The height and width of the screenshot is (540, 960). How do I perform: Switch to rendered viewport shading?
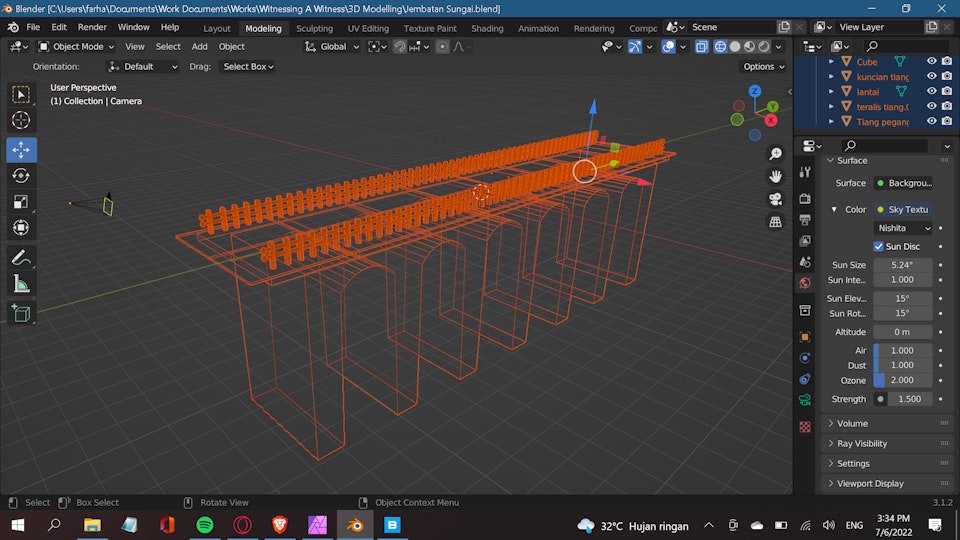click(x=764, y=47)
